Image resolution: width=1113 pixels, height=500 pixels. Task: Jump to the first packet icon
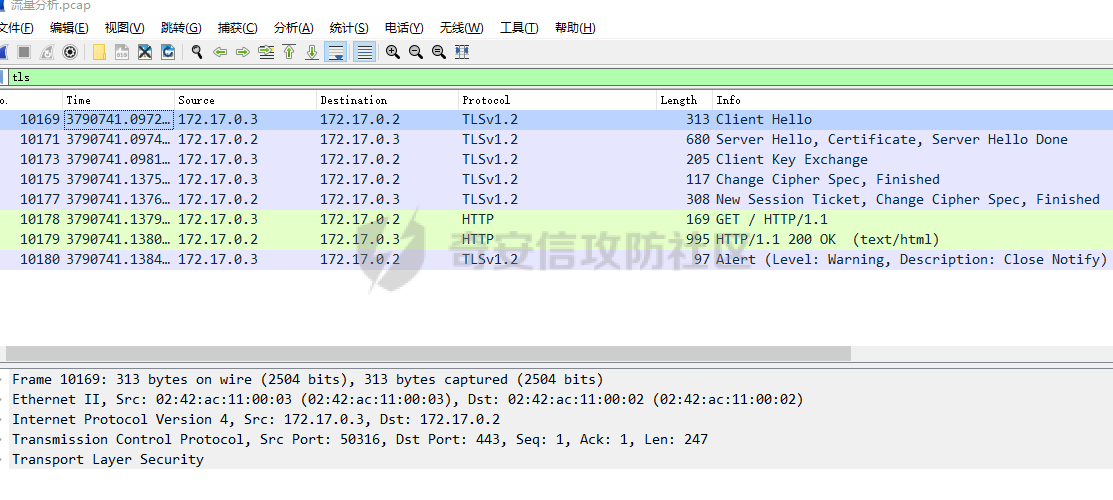tap(289, 52)
